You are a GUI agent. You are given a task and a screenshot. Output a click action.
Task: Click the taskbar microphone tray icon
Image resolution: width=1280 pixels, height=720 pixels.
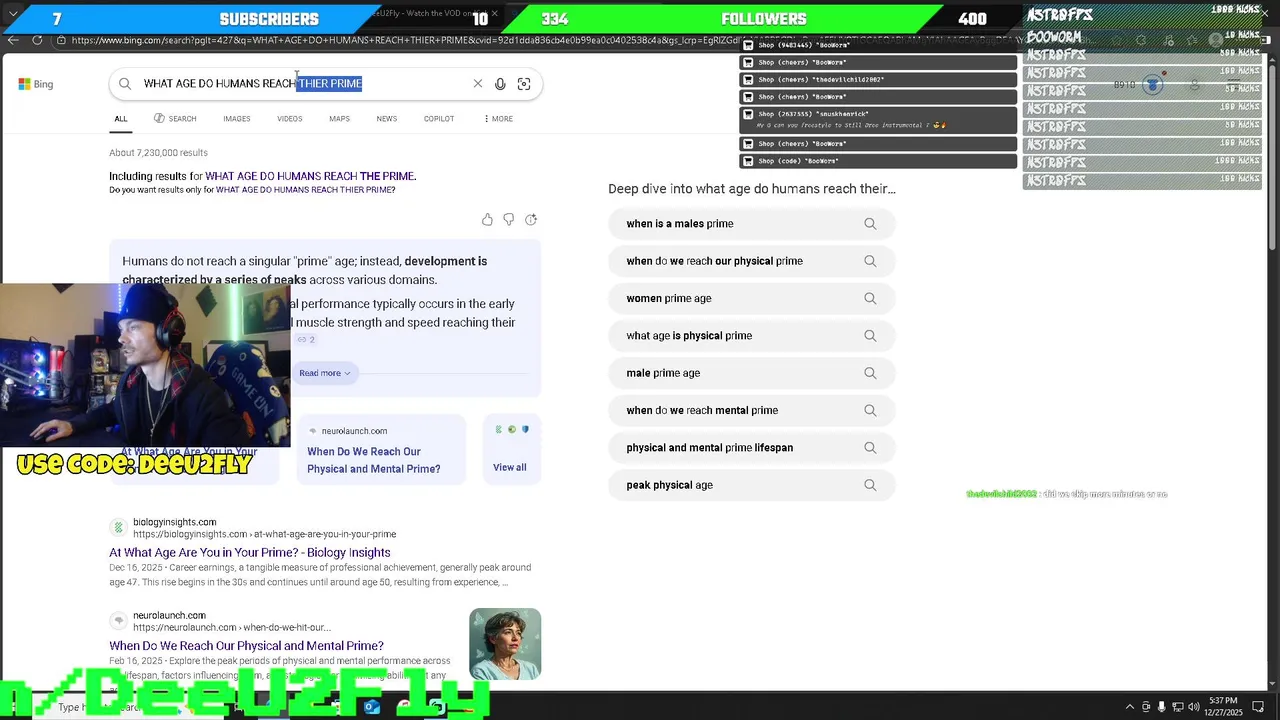tap(1161, 707)
